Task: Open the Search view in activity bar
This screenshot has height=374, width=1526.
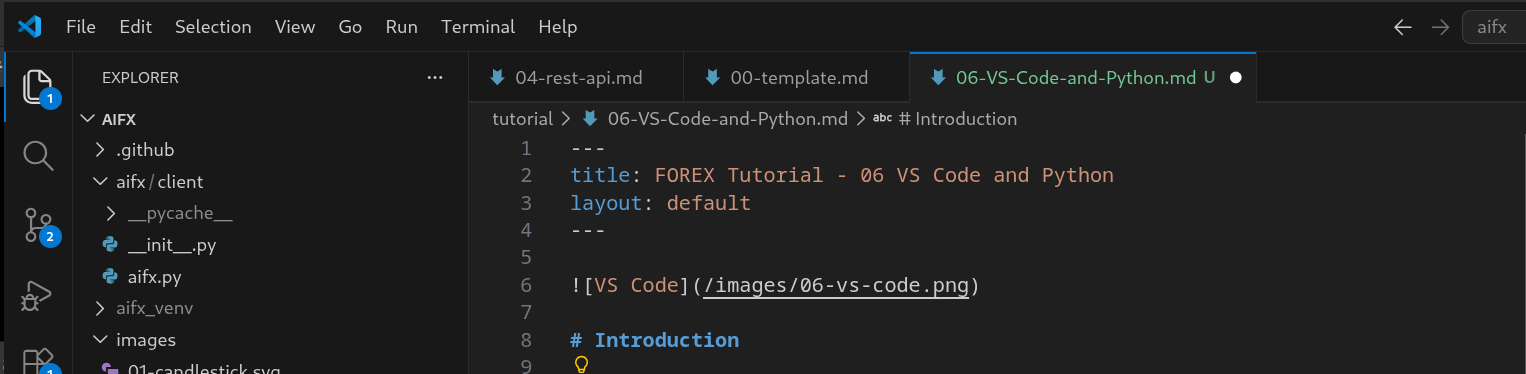Action: 37,155
